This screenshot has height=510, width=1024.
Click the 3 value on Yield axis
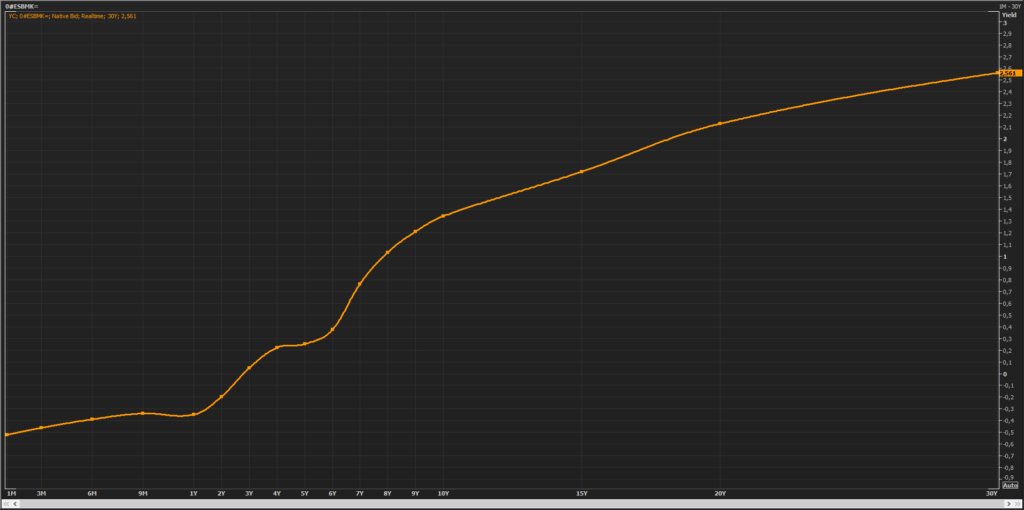pyautogui.click(x=1005, y=22)
